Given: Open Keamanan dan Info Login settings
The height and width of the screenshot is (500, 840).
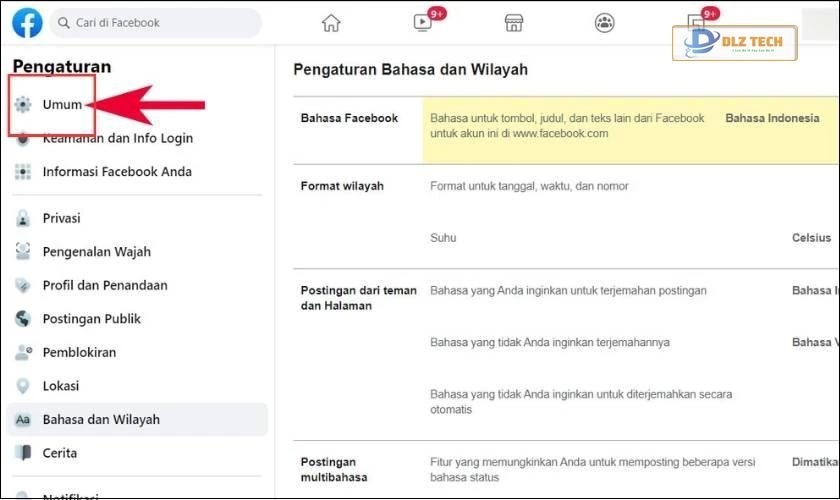Looking at the screenshot, I should (x=117, y=138).
